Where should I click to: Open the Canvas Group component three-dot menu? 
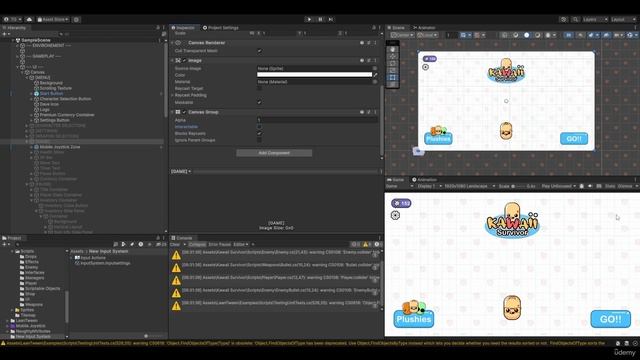point(375,112)
